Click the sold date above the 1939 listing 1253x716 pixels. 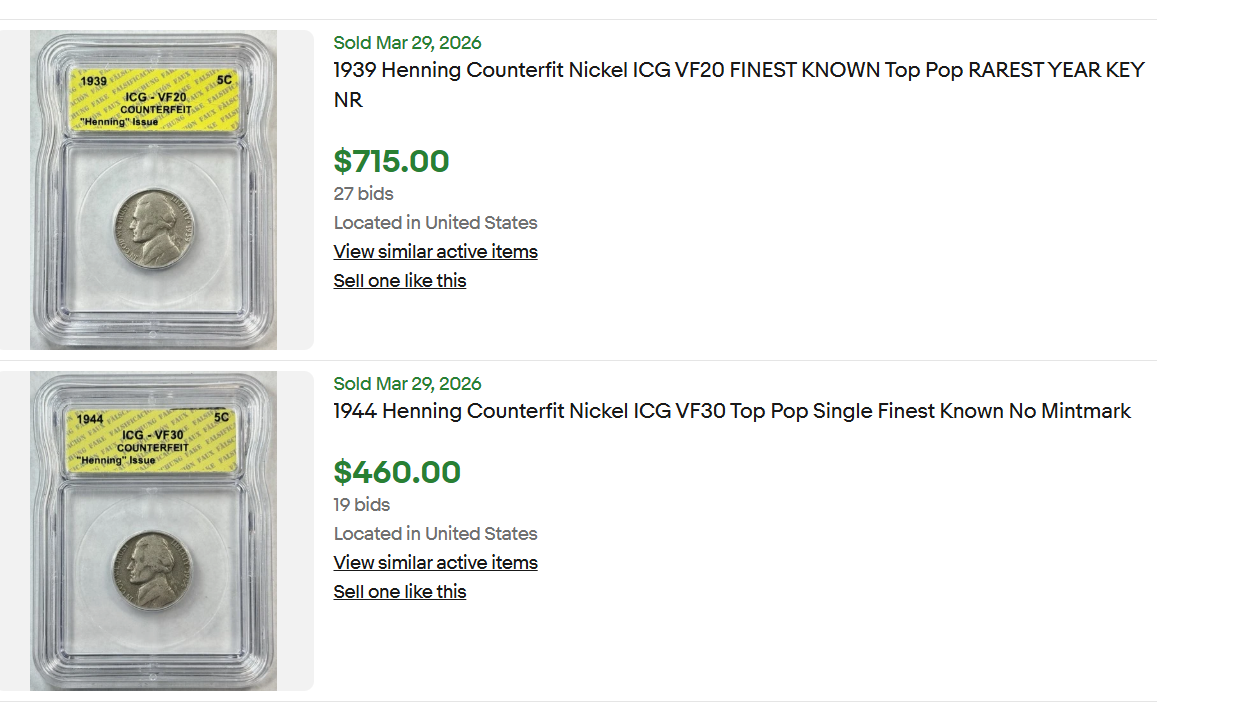pos(407,43)
